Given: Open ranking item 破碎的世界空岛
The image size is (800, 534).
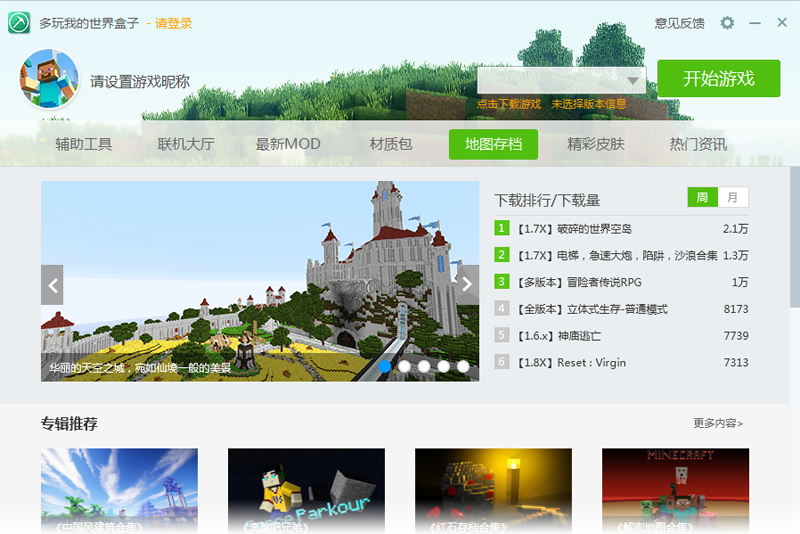Looking at the screenshot, I should point(621,228).
